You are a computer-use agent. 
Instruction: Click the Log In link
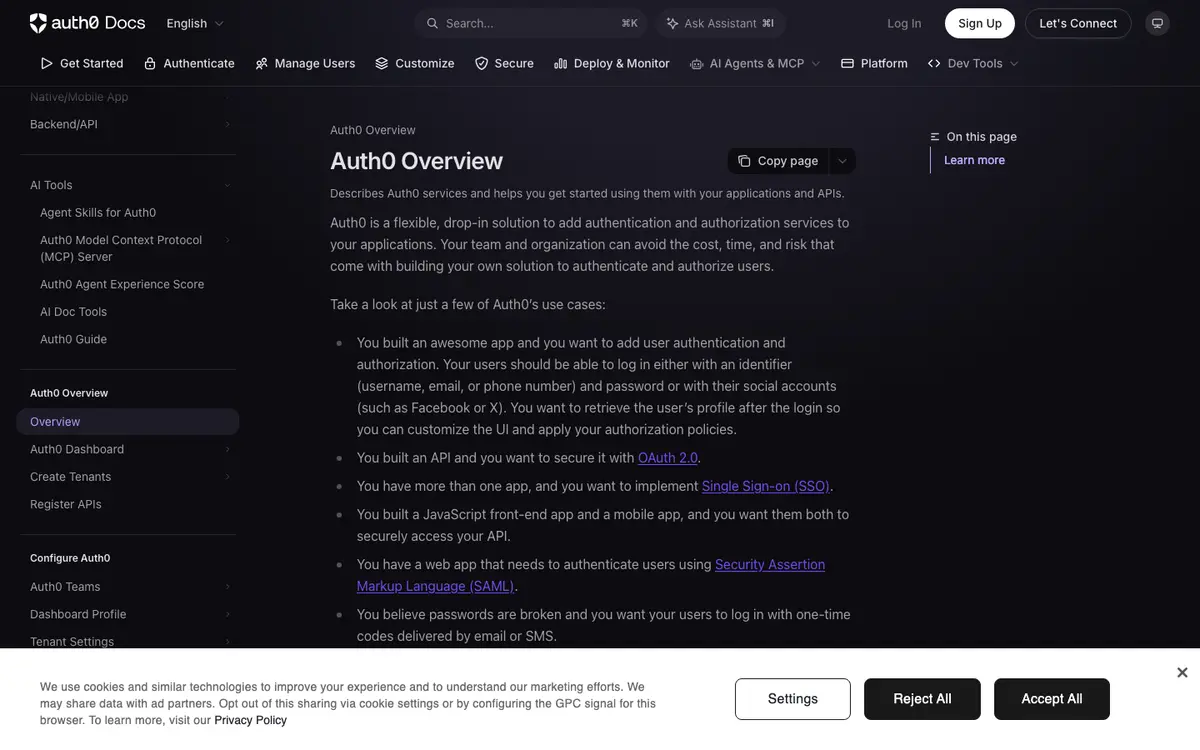pyautogui.click(x=904, y=23)
